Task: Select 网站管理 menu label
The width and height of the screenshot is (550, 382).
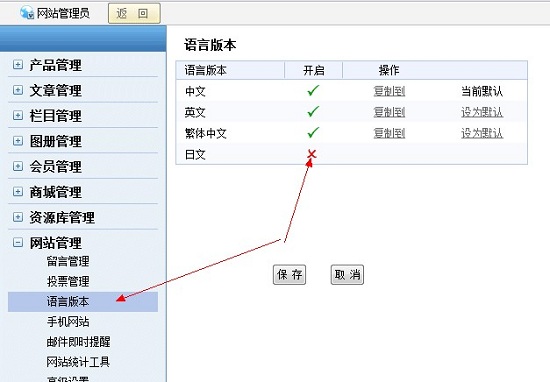Action: pos(55,243)
